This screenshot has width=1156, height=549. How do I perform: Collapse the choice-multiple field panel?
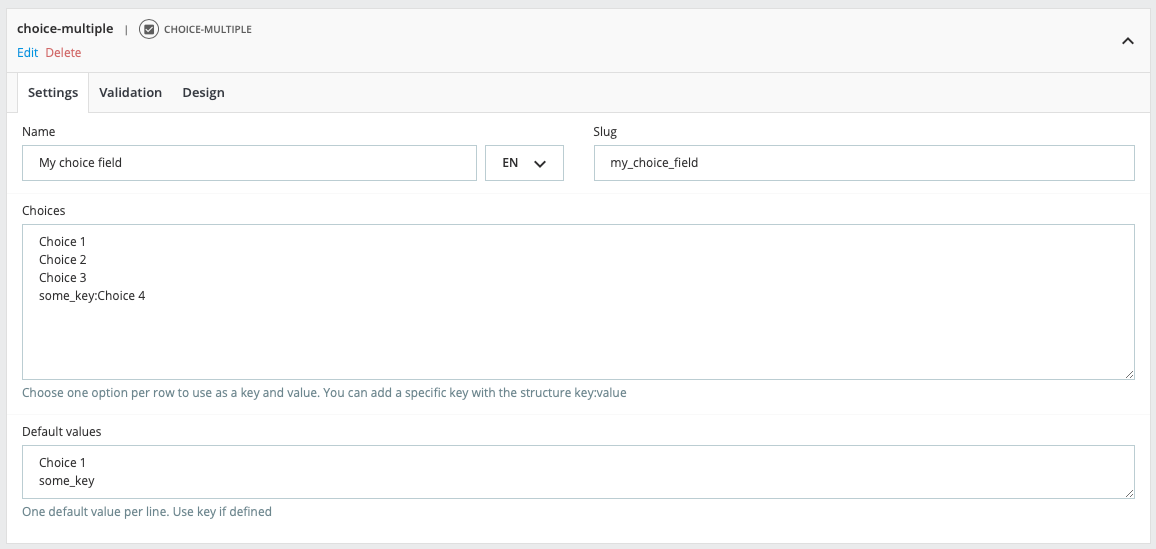tap(1127, 41)
